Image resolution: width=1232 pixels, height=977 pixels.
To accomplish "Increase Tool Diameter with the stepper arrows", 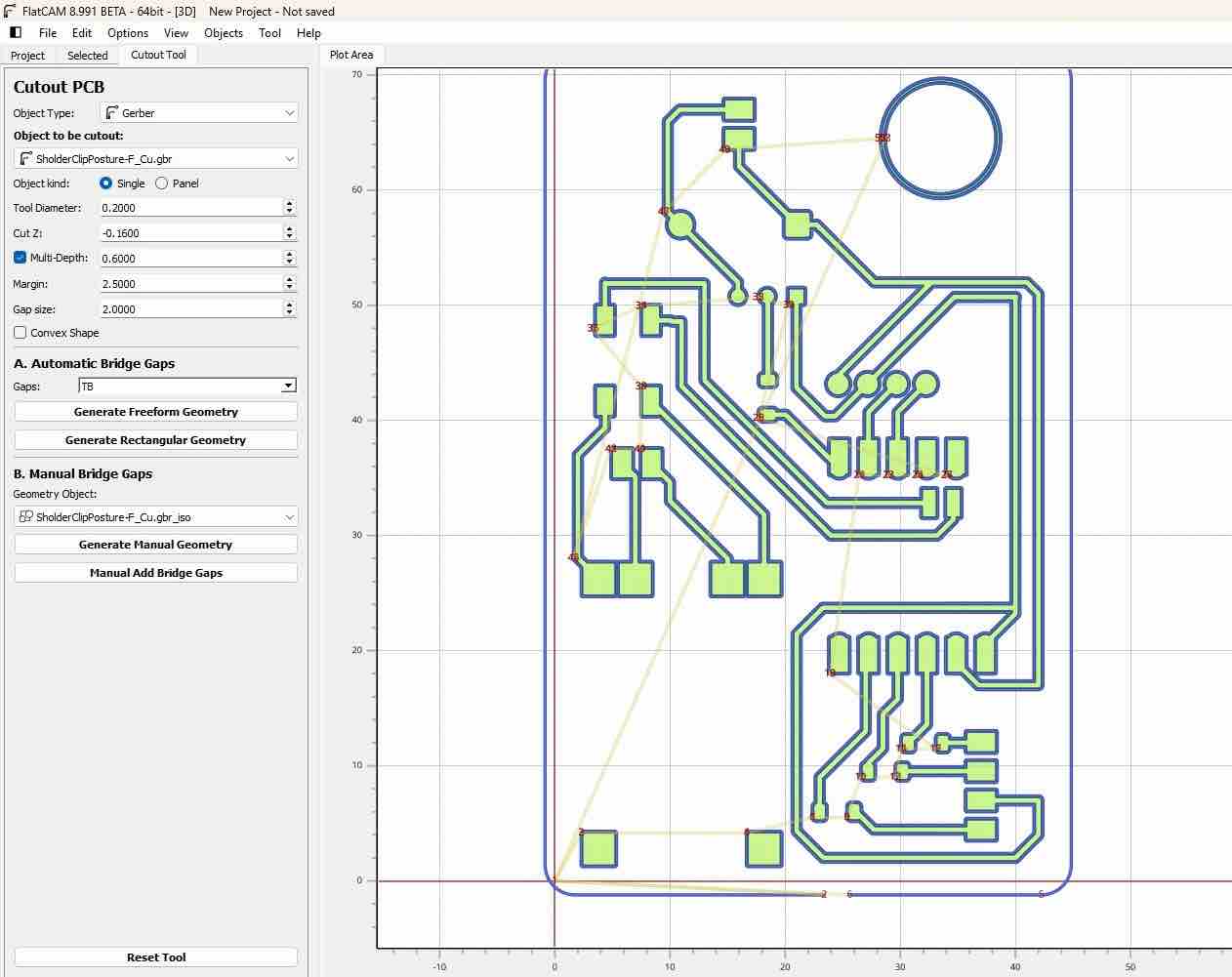I will [290, 203].
